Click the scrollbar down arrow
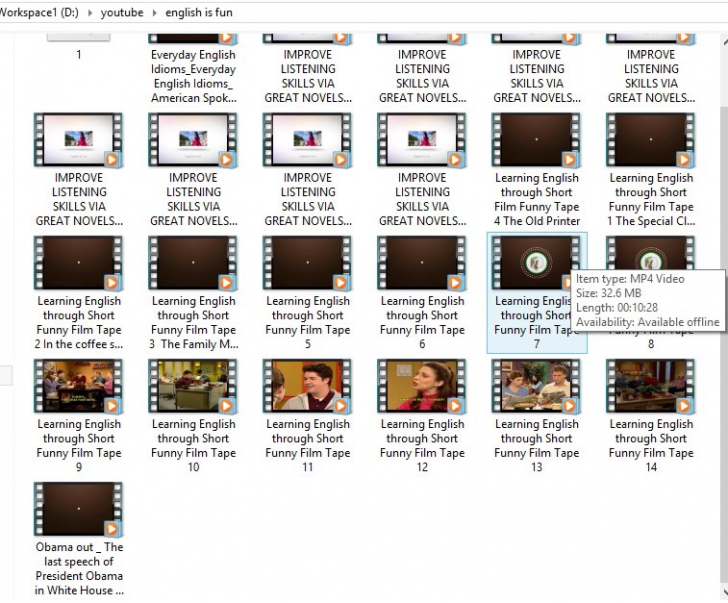The image size is (728, 603). 724,591
